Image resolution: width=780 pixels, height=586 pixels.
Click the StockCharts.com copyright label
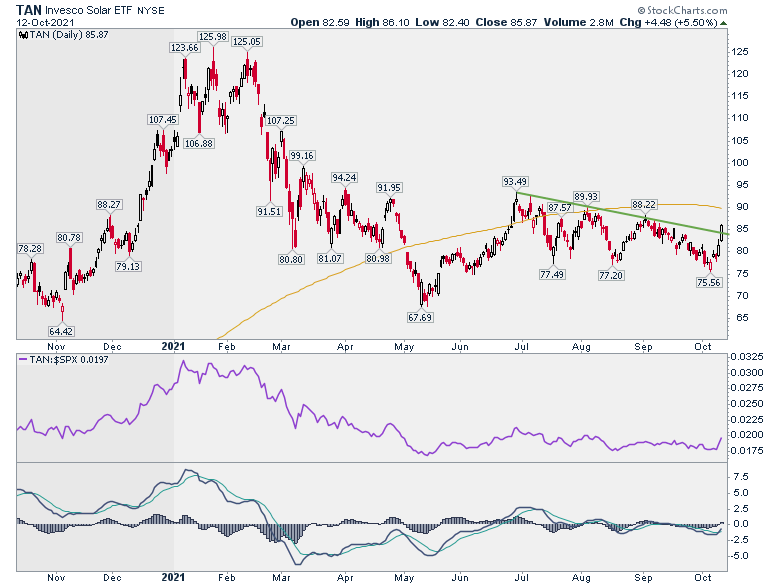tap(682, 10)
